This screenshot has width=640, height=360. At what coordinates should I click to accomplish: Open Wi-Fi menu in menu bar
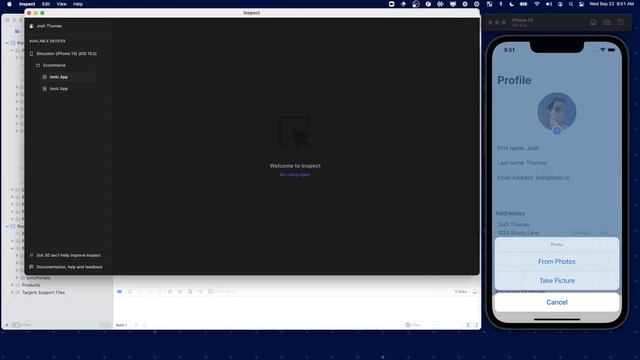tap(537, 4)
